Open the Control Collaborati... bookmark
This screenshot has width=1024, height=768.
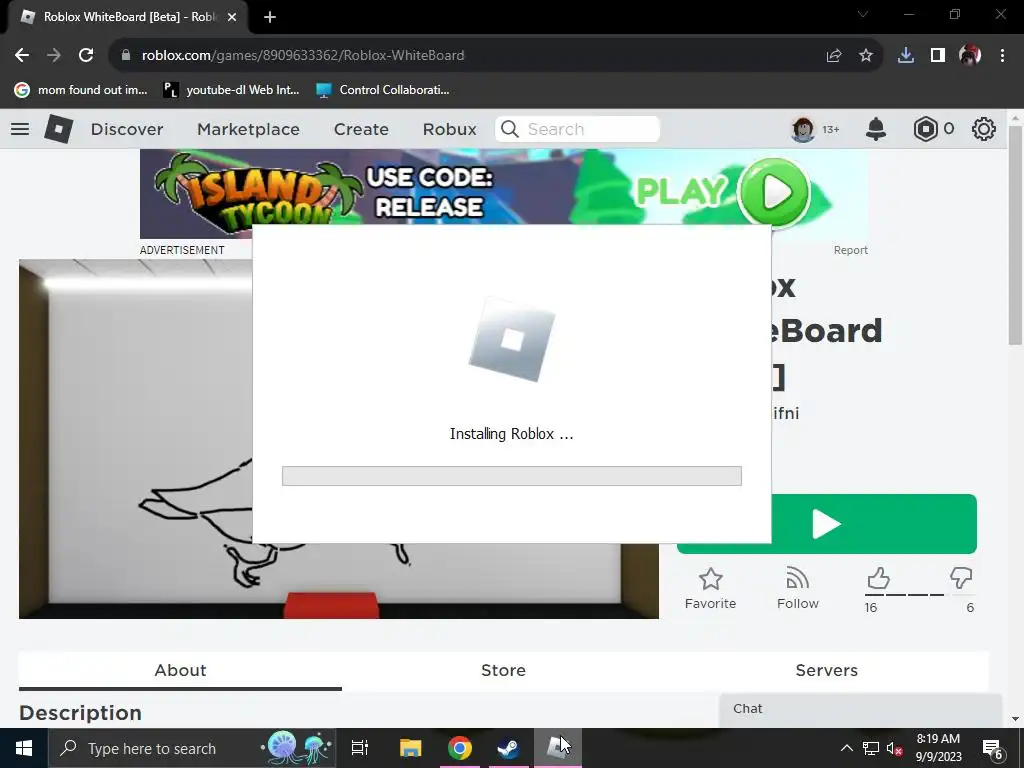[383, 90]
